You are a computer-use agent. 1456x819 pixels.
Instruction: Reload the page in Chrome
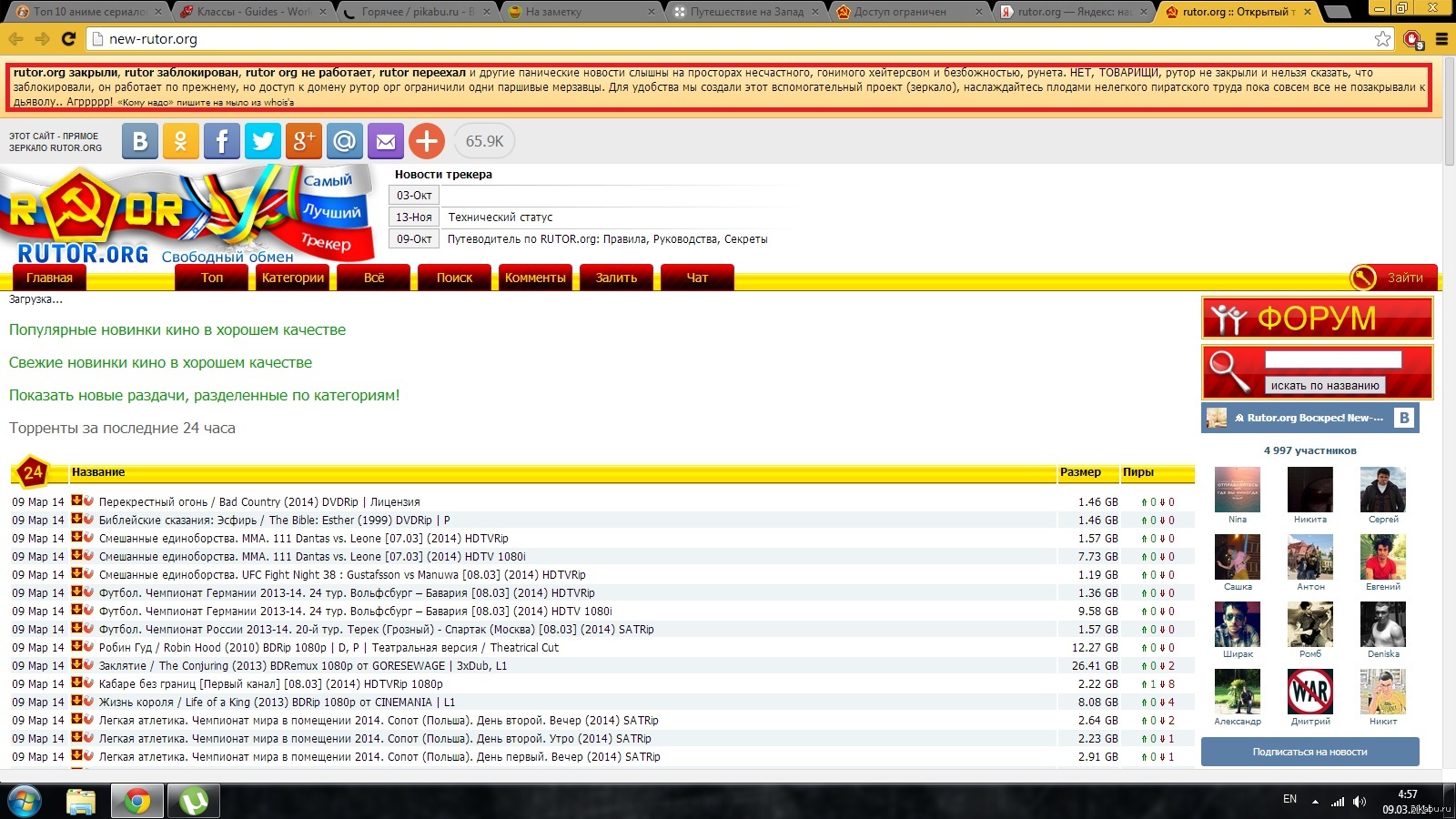click(x=68, y=39)
